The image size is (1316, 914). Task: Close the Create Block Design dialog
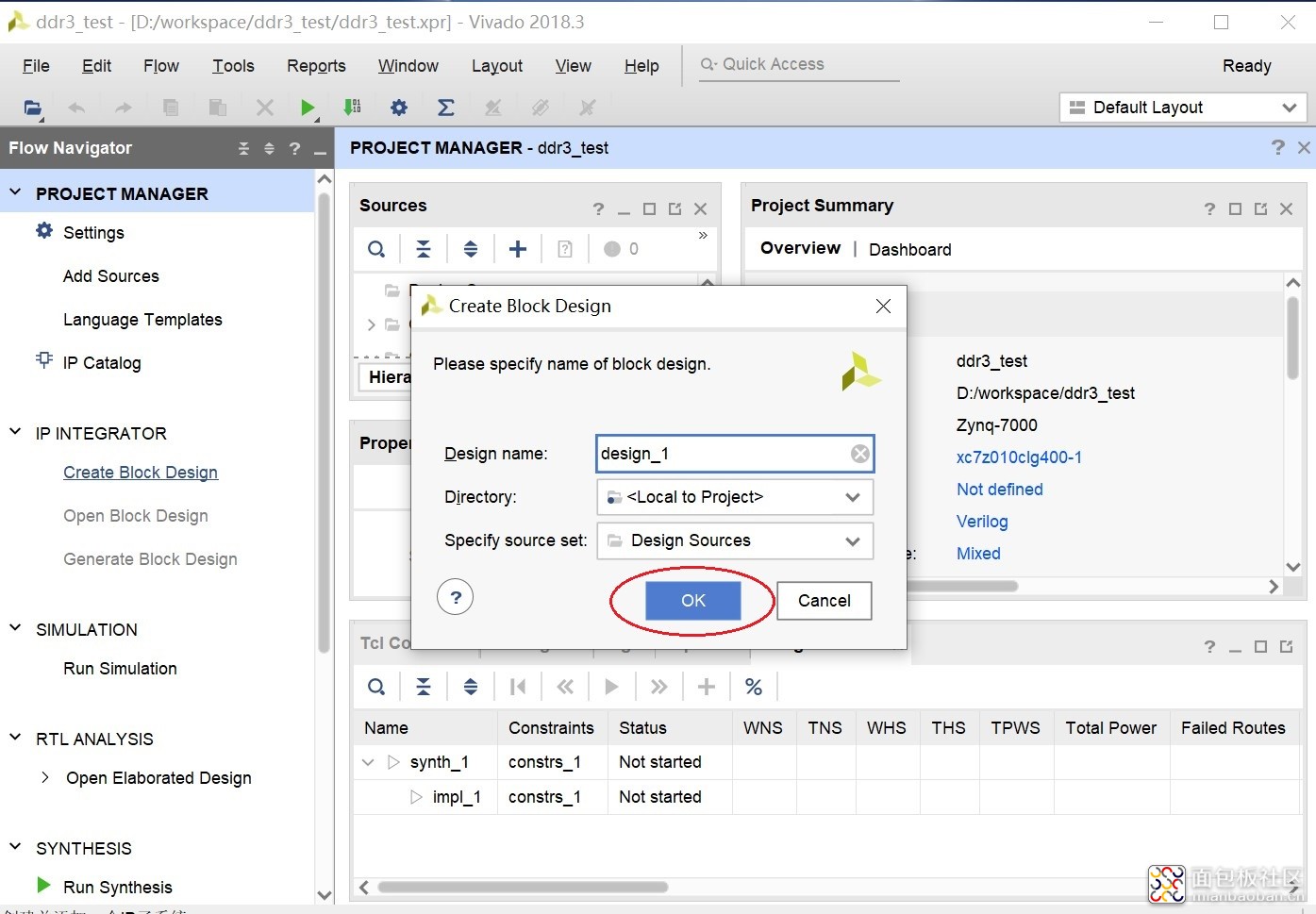(883, 306)
